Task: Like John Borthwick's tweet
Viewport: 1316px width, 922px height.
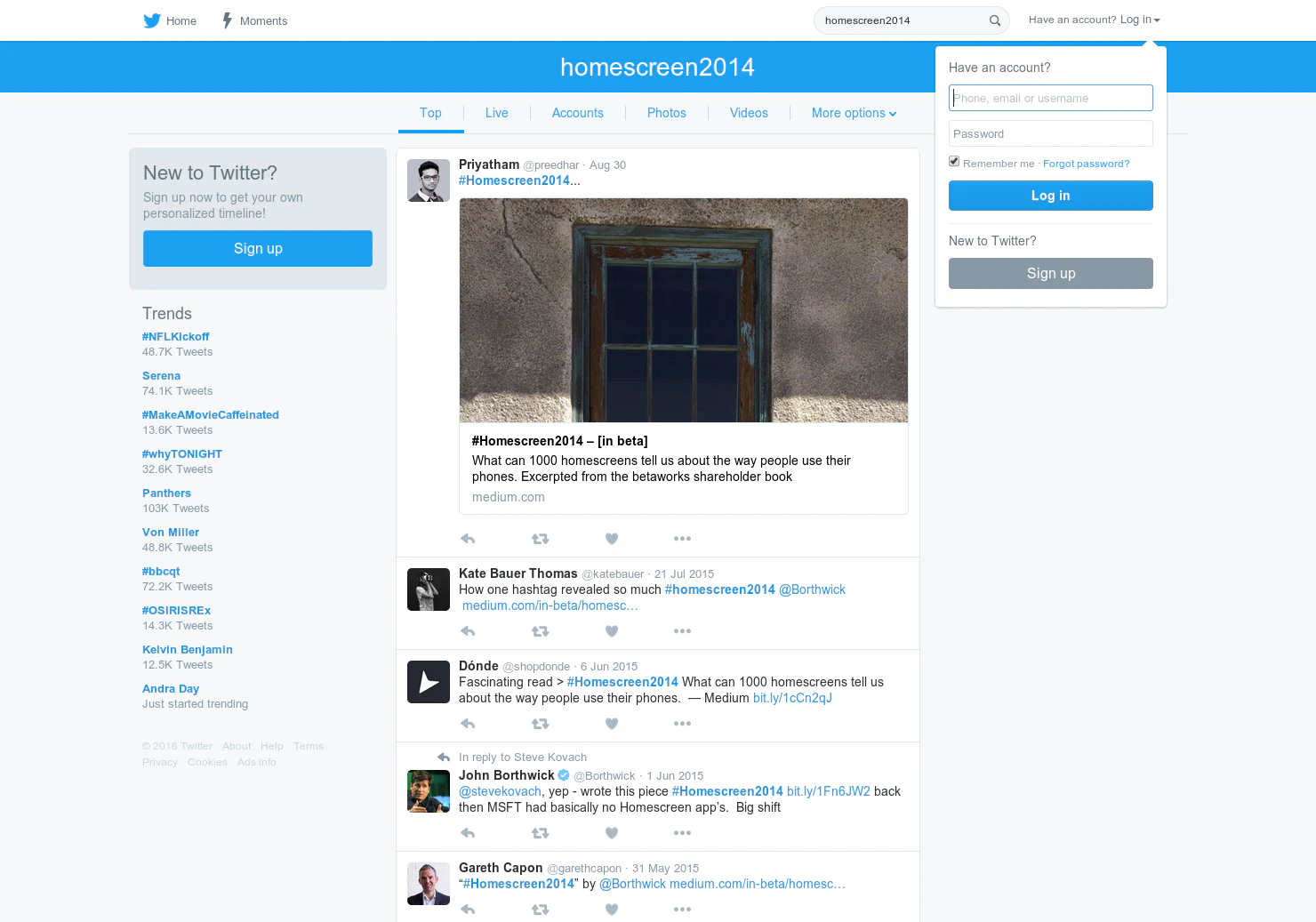Action: pyautogui.click(x=612, y=833)
